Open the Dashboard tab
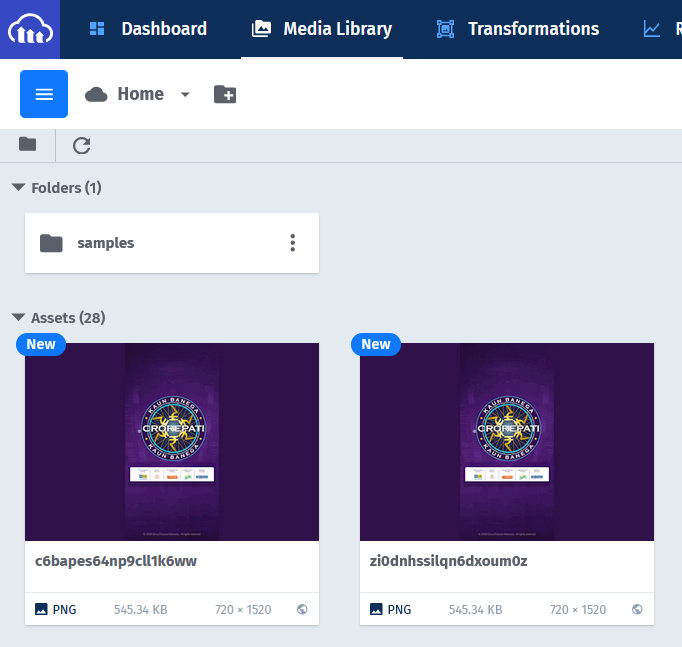682x647 pixels. (x=148, y=29)
